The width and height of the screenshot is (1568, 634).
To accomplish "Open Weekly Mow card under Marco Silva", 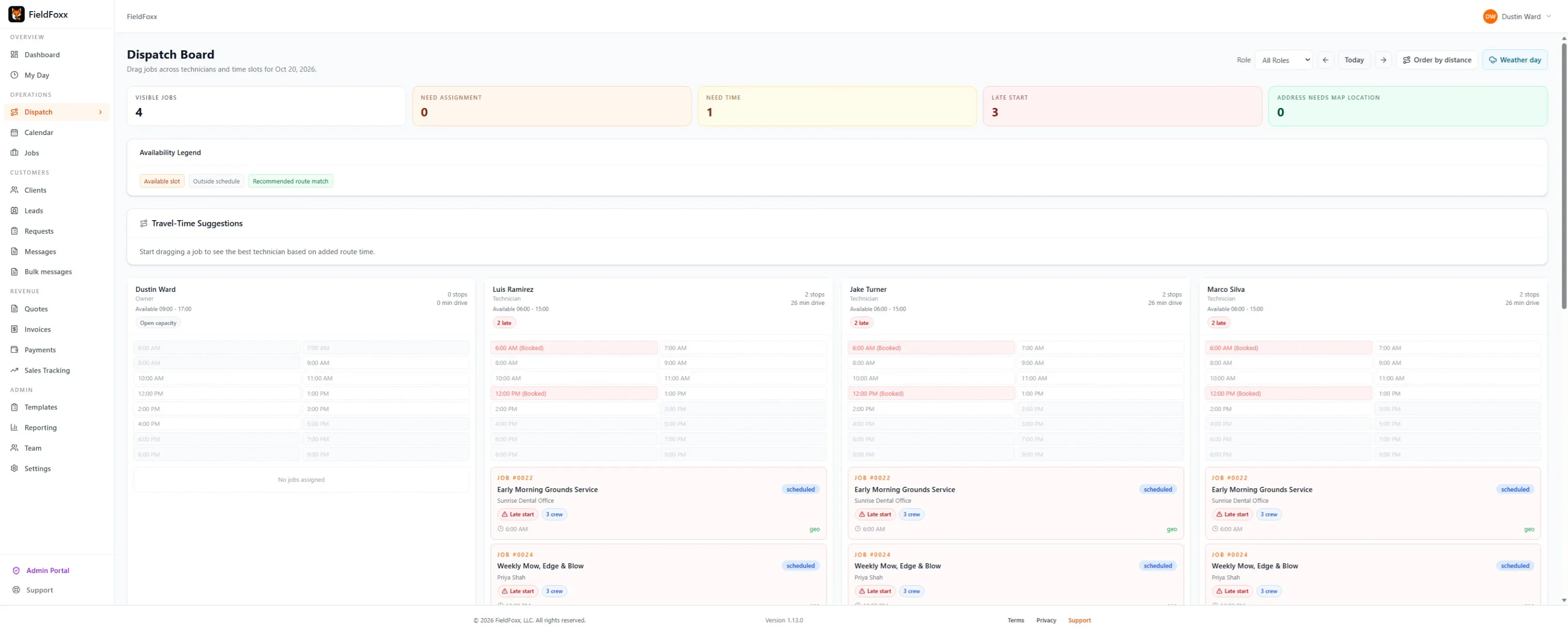I will (x=1372, y=574).
